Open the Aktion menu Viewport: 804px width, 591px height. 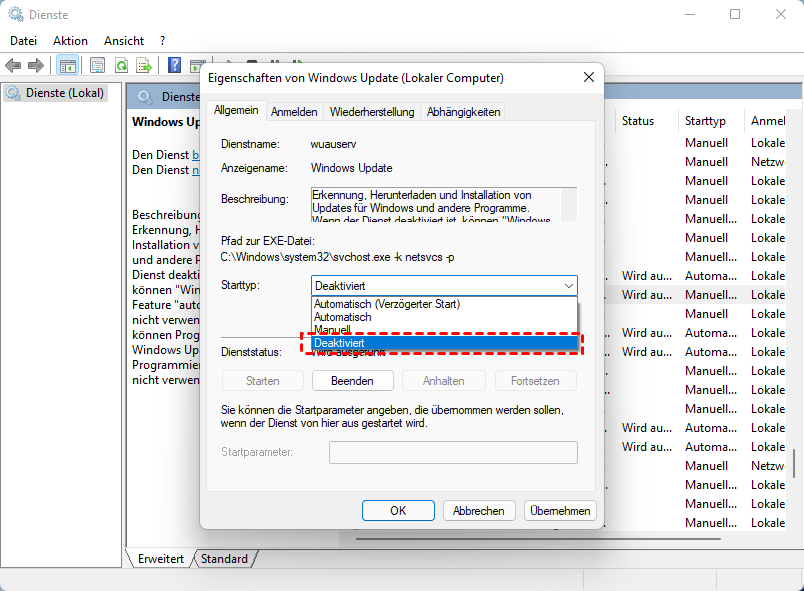click(70, 41)
